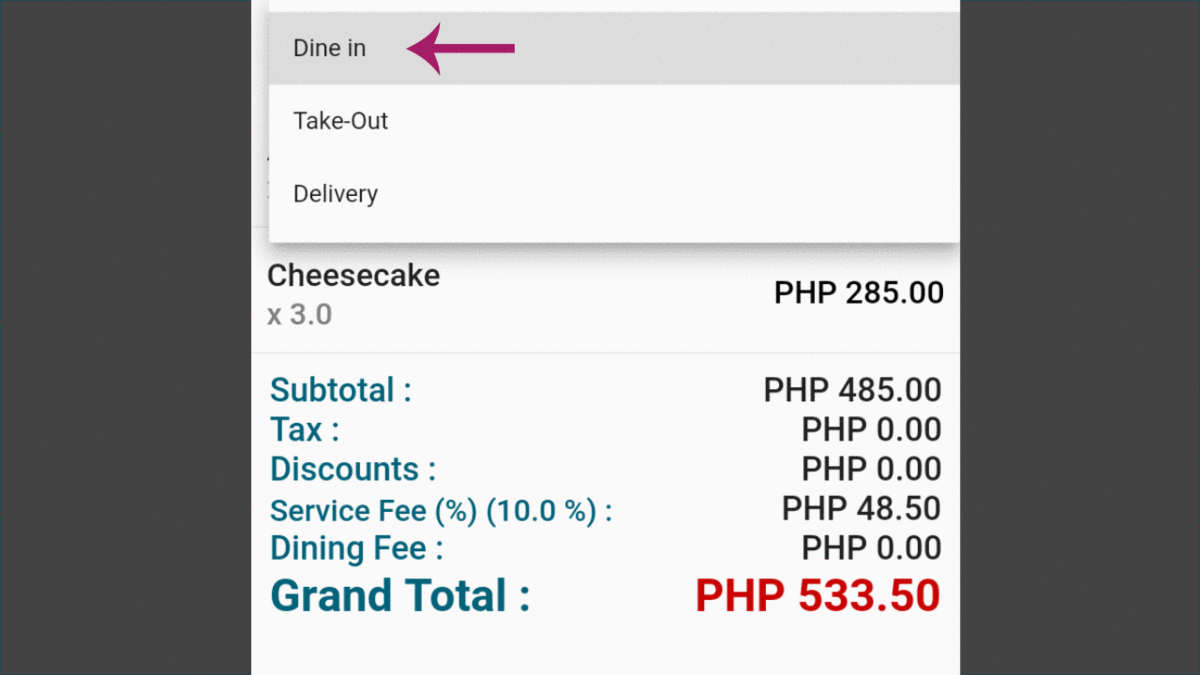Open the Cheesecake order item
The width and height of the screenshot is (1200, 675).
605,294
